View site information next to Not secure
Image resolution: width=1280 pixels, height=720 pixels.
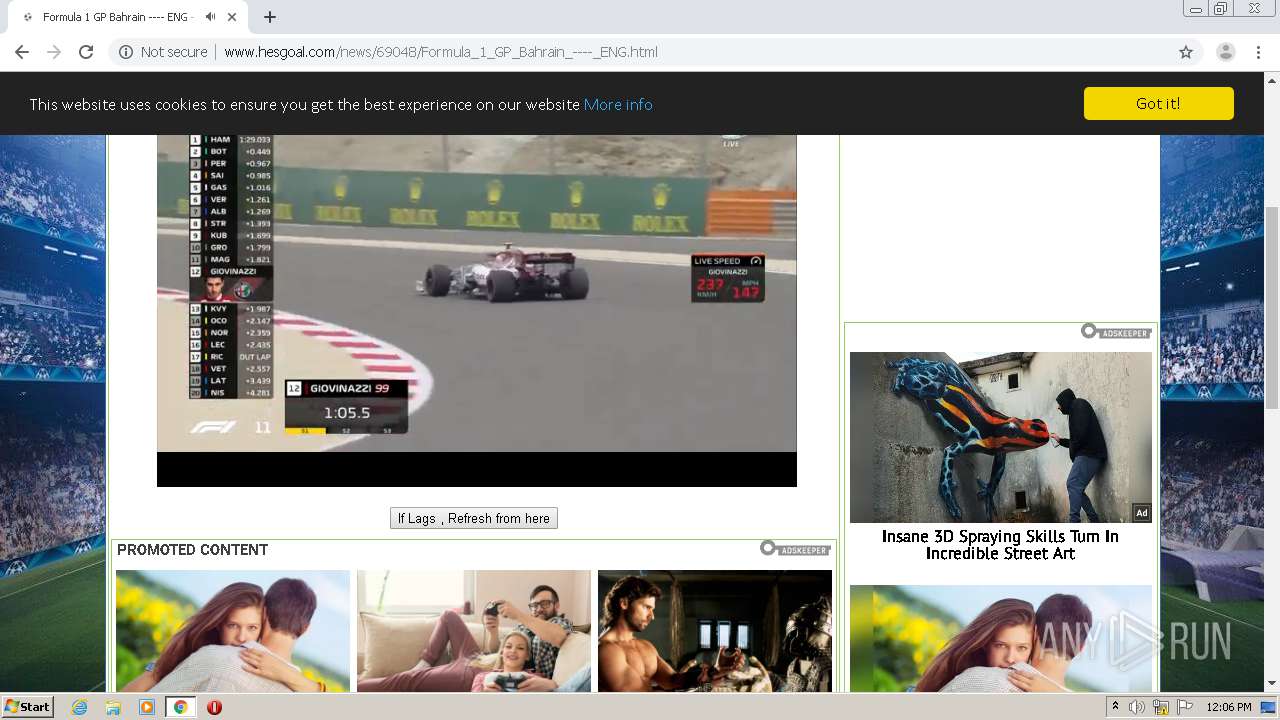[x=126, y=52]
